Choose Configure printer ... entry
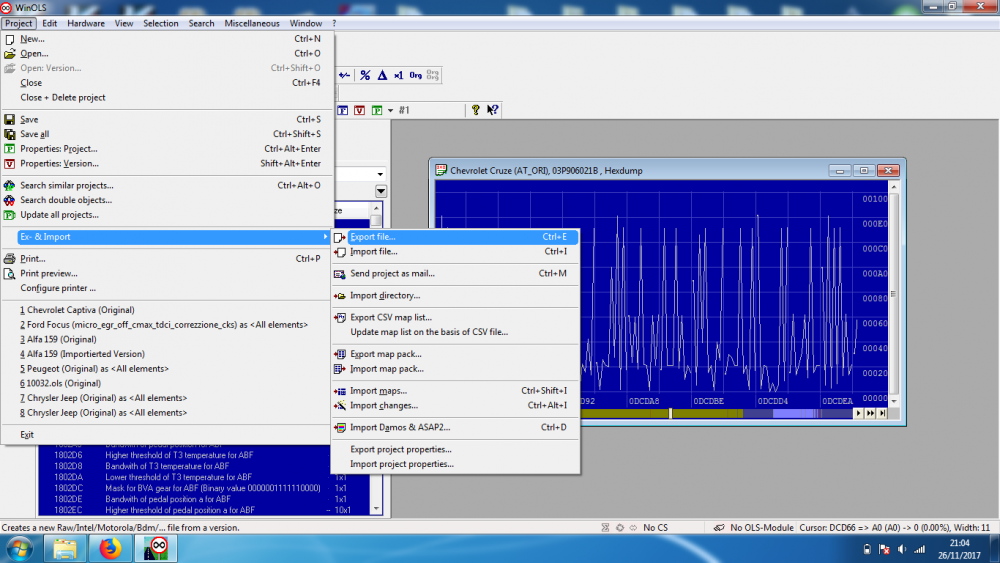The height and width of the screenshot is (563, 1000). (x=166, y=288)
